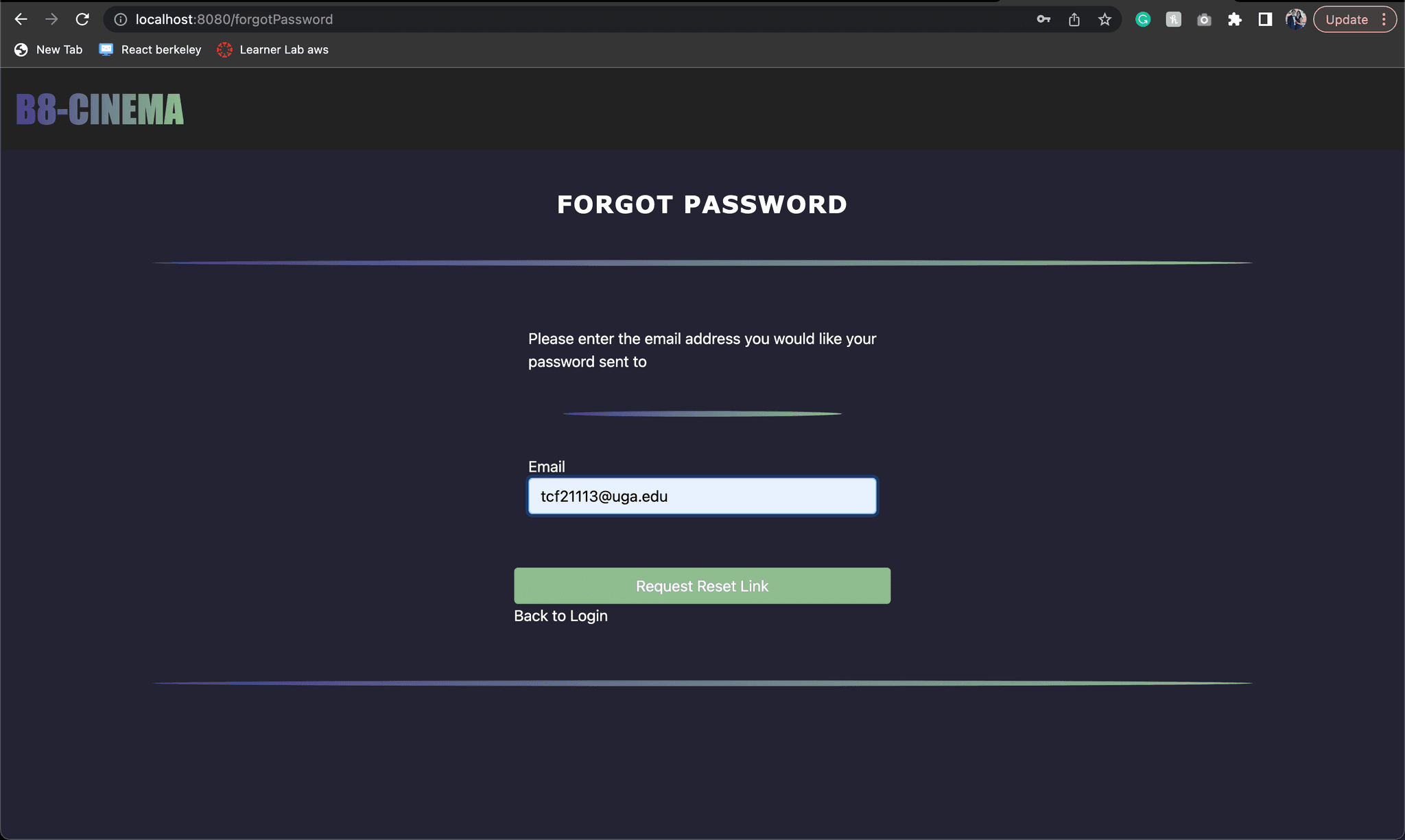Click the B8-CINEMA logo icon
Screen dimensions: 1405x840
coord(99,110)
